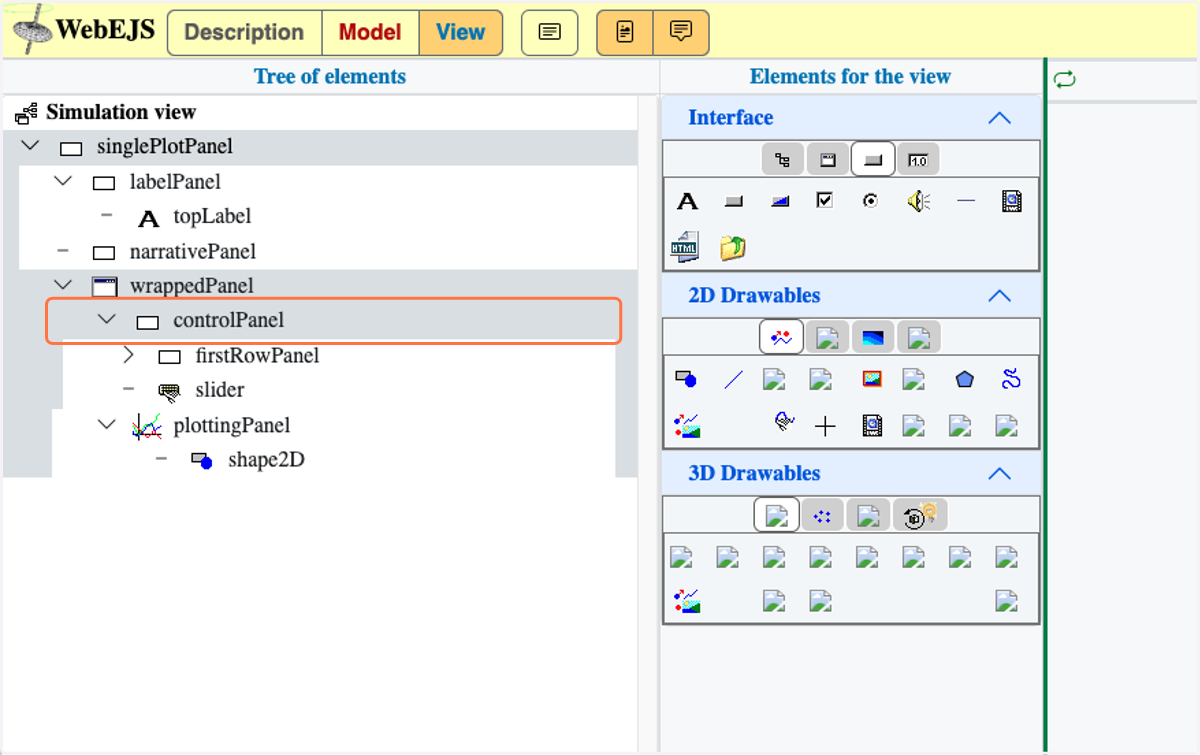Select the 2D Drawables points-and-trace group tab
This screenshot has width=1200, height=755.
(782, 338)
